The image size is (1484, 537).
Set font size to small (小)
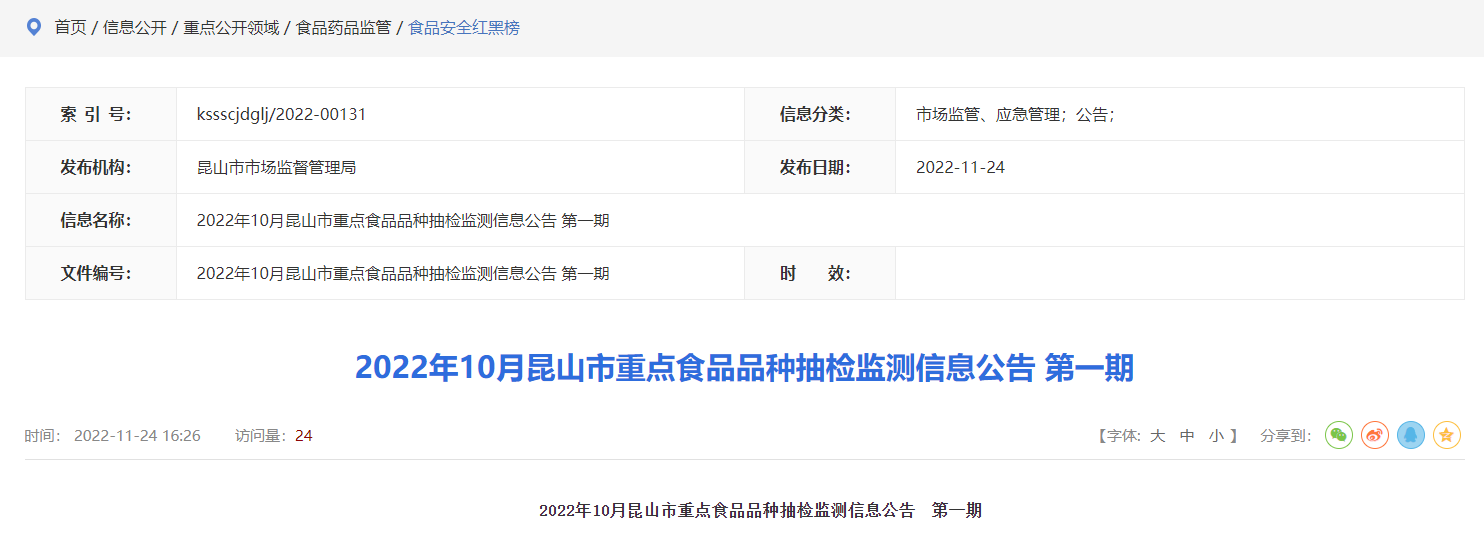(1216, 436)
